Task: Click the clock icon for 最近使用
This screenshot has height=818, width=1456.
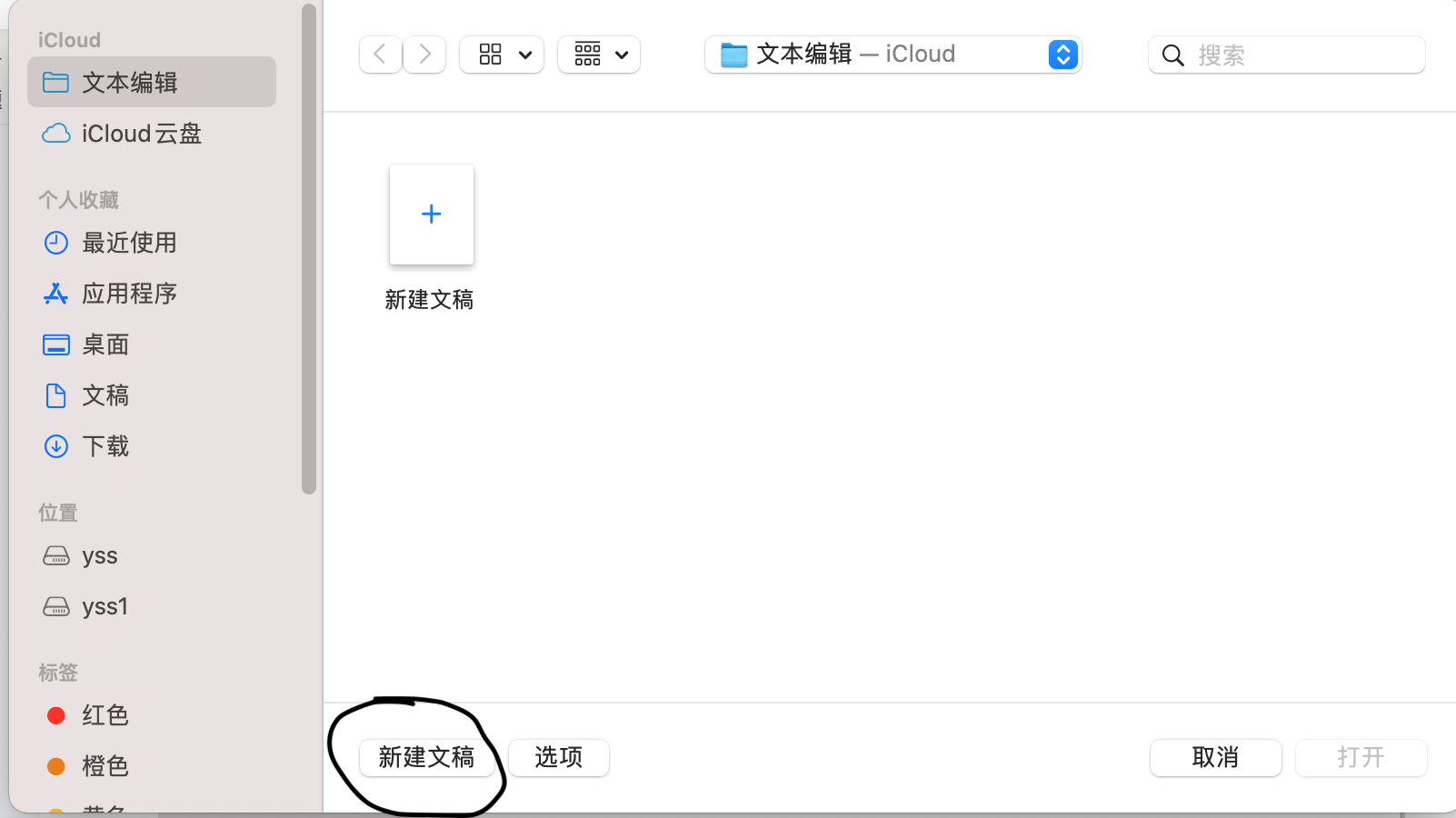Action: coord(56,243)
